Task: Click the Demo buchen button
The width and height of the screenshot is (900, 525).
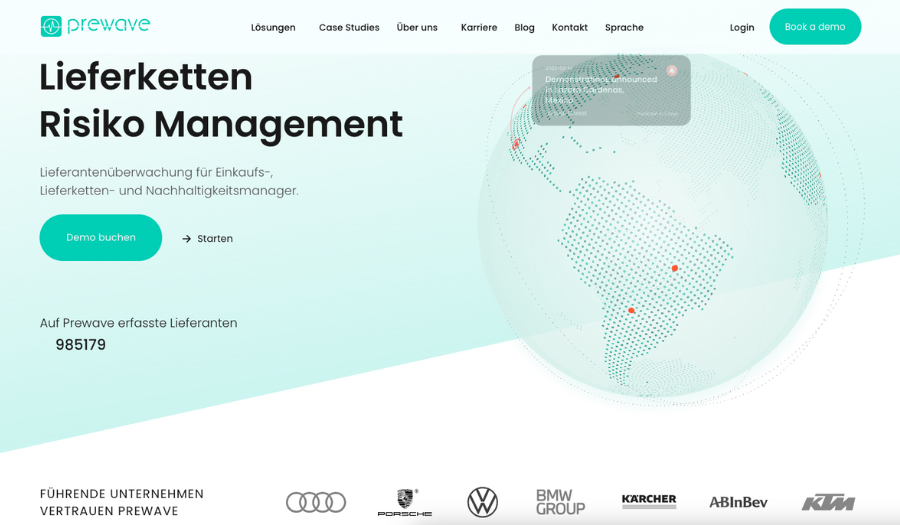Action: point(100,238)
